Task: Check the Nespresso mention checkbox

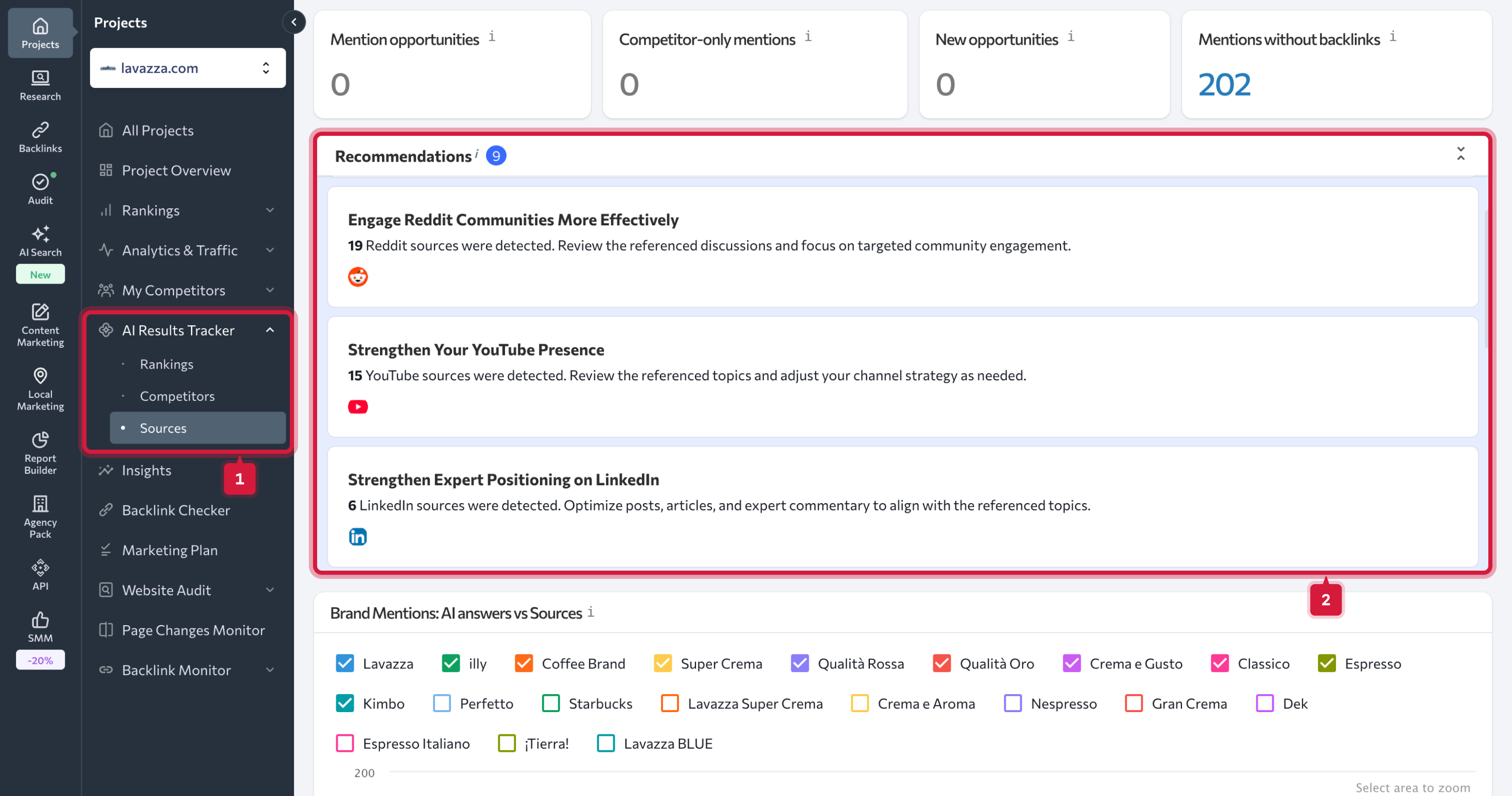Action: coord(1013,703)
